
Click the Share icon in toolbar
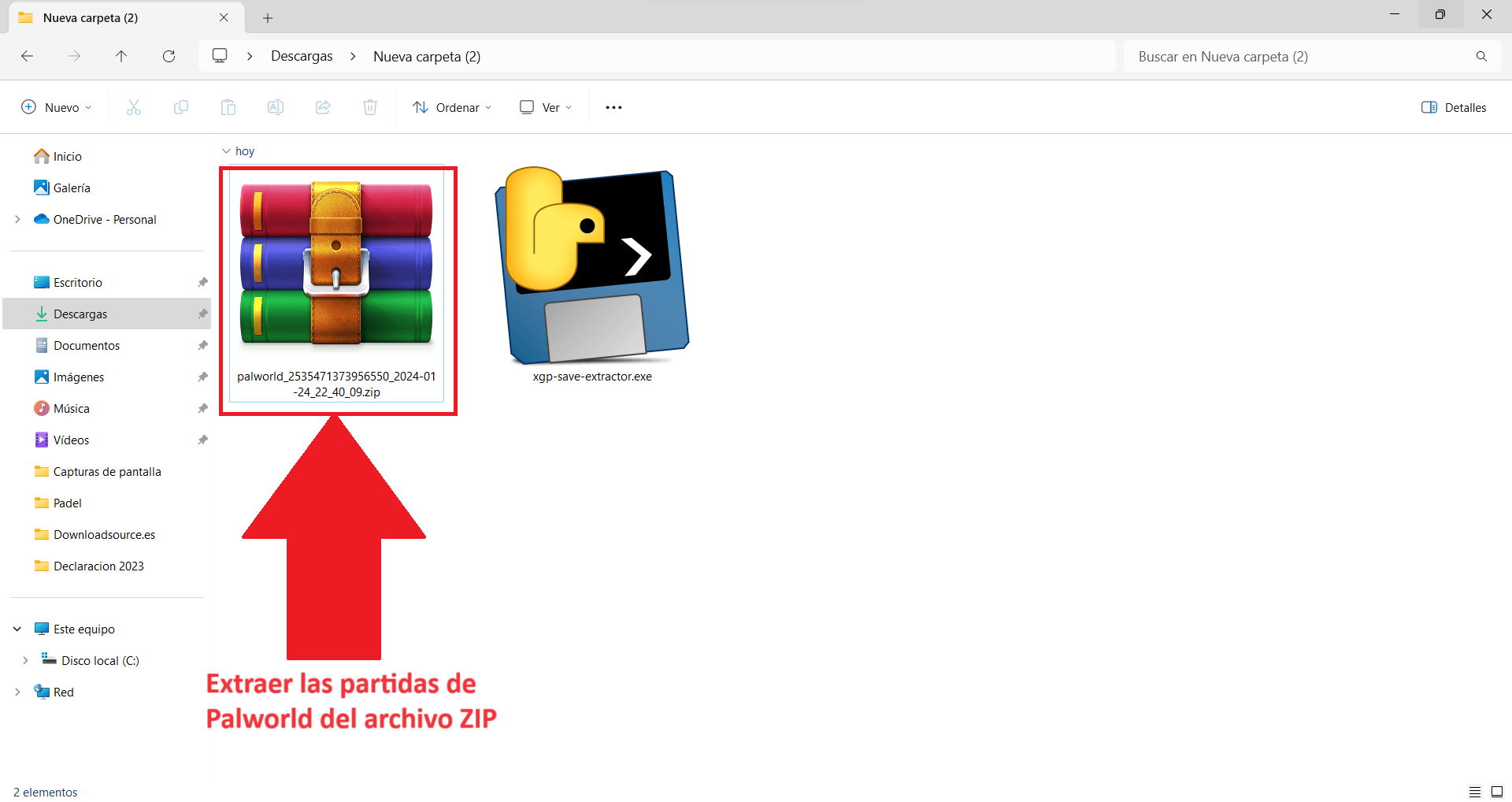(323, 107)
